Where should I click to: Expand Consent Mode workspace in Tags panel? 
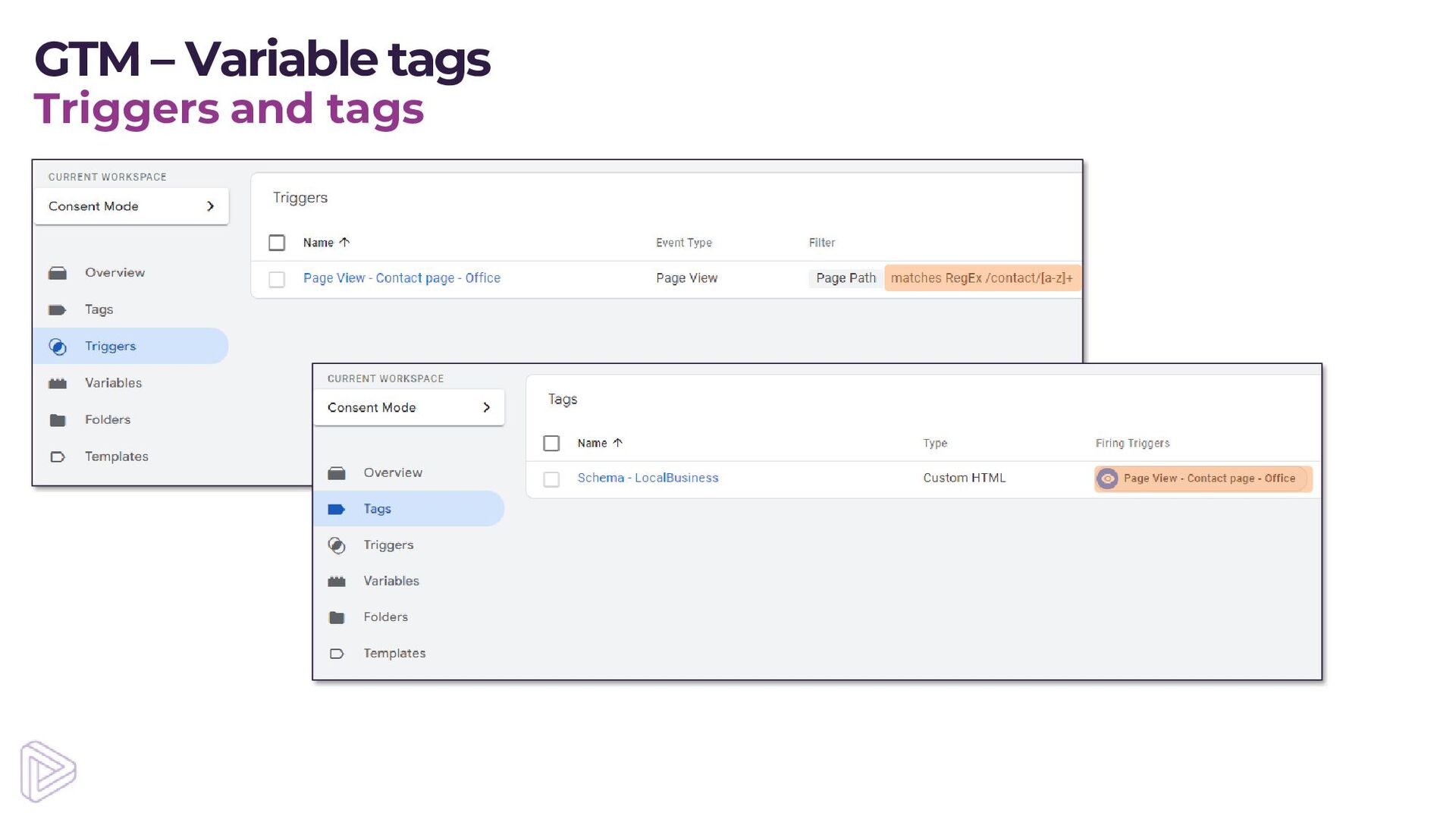click(x=486, y=408)
